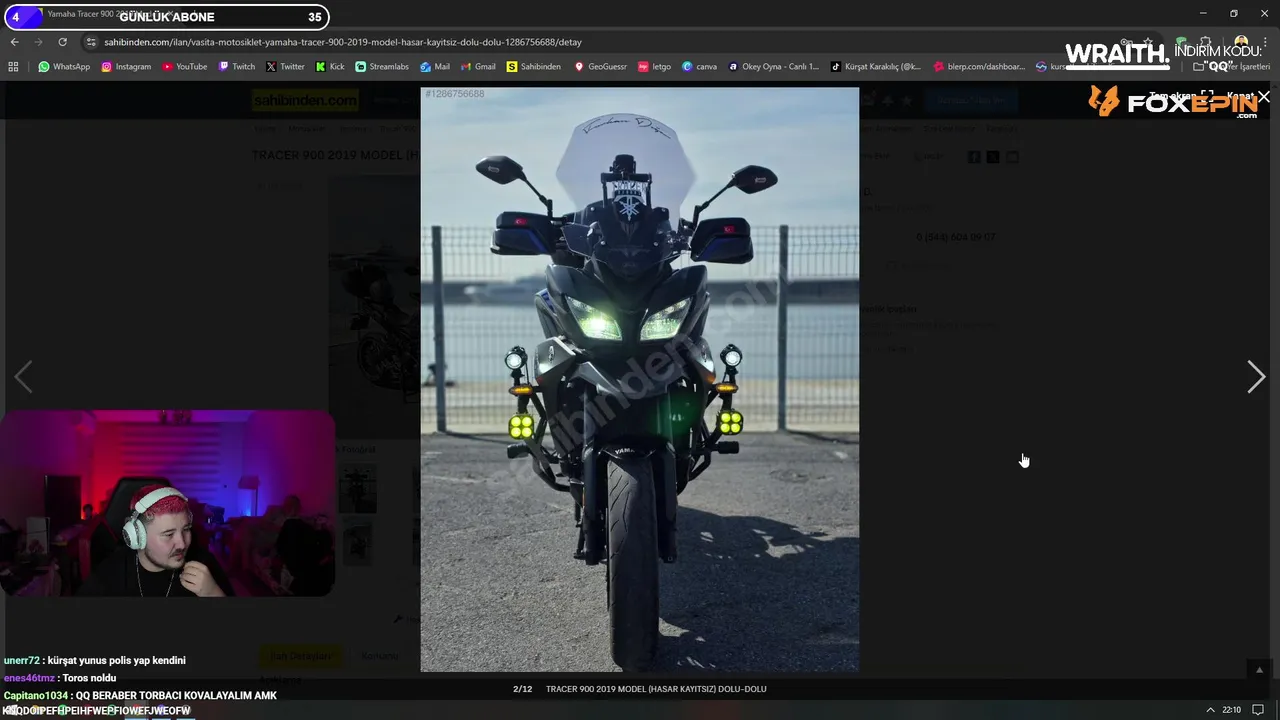This screenshot has height=720, width=1280.
Task: Reload the page with the refresh icon
Action: (x=62, y=42)
